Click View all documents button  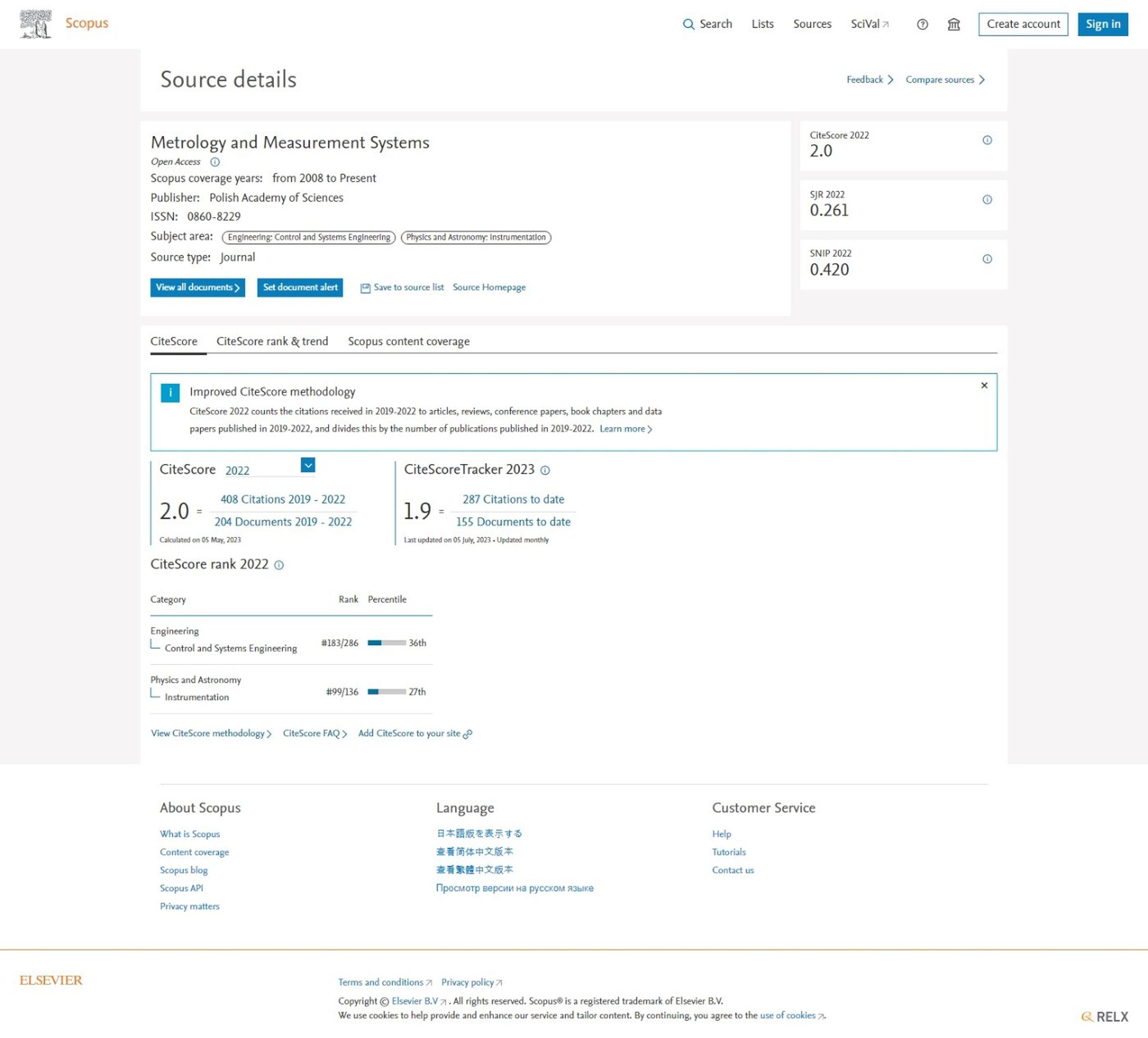(x=197, y=288)
